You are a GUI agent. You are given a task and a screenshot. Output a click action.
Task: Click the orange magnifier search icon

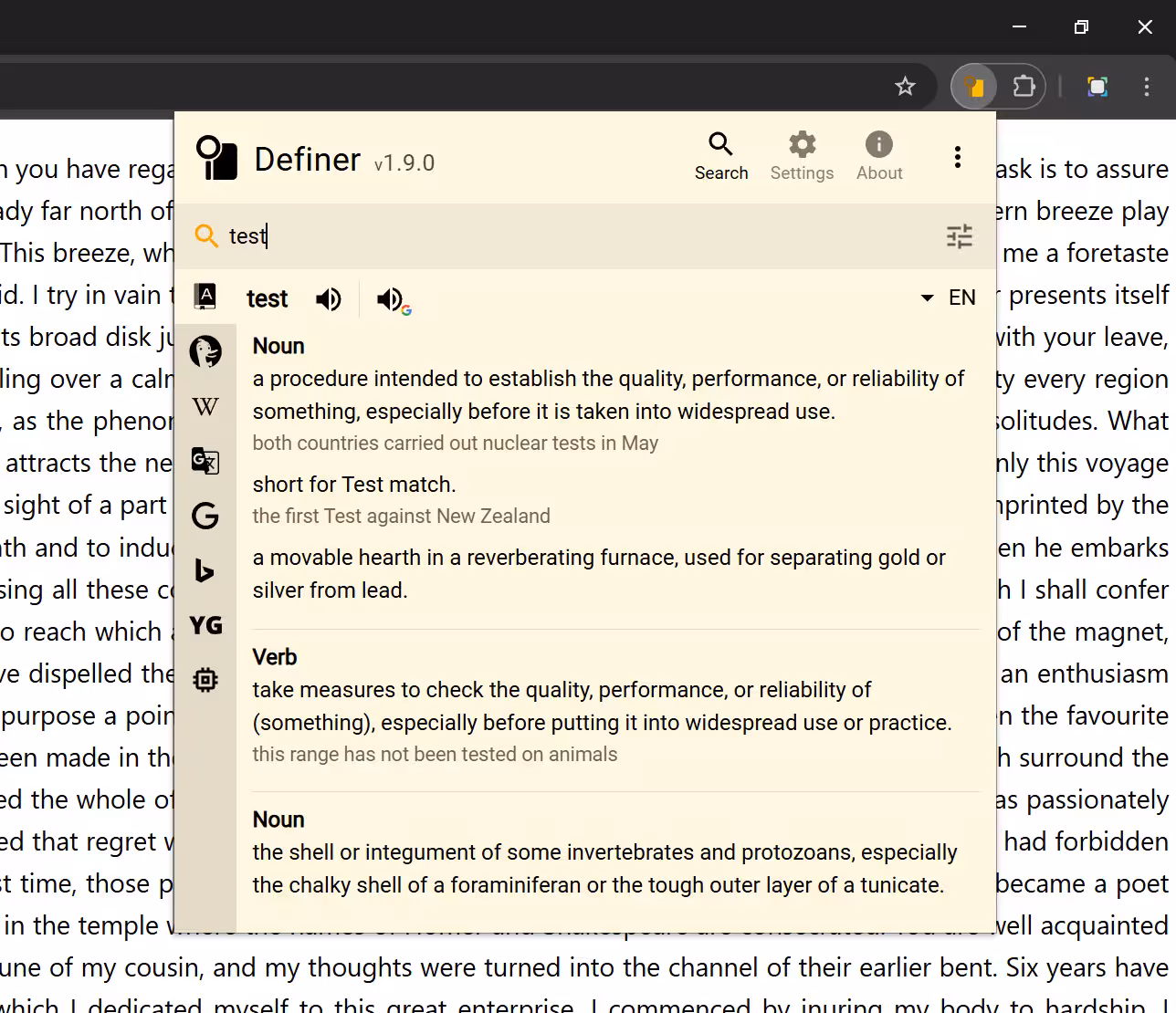click(x=206, y=236)
